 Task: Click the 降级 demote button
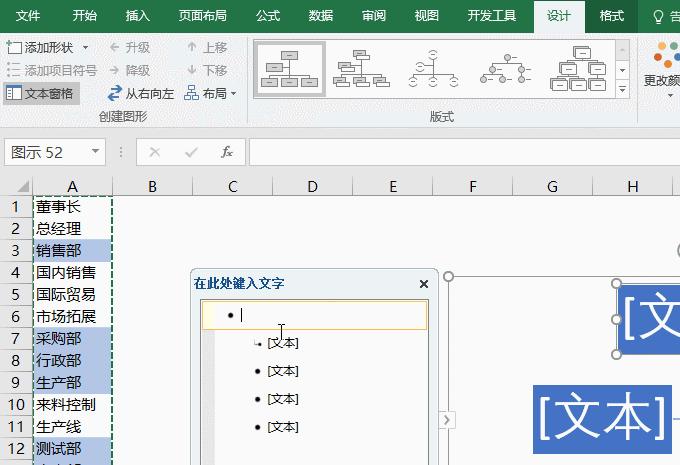(130, 70)
